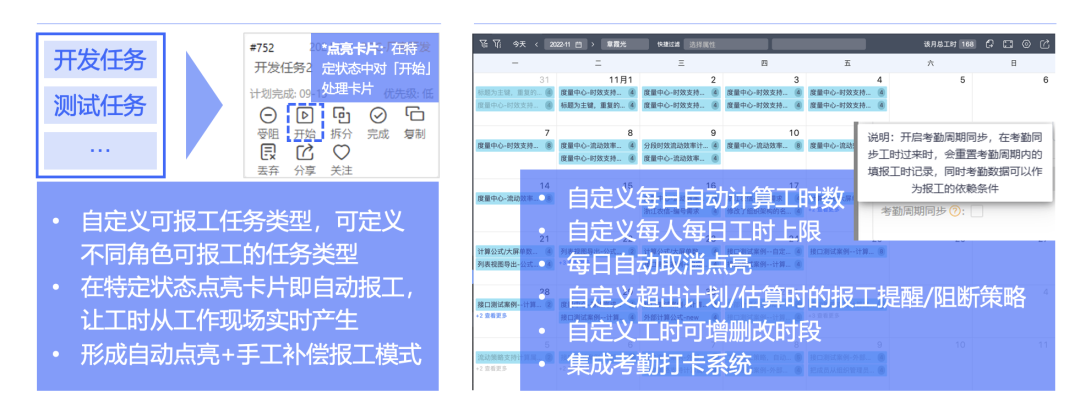The image size is (1080, 393).
Task: Click +2 查看更多 in the bottom calendar row
Action: click(491, 369)
